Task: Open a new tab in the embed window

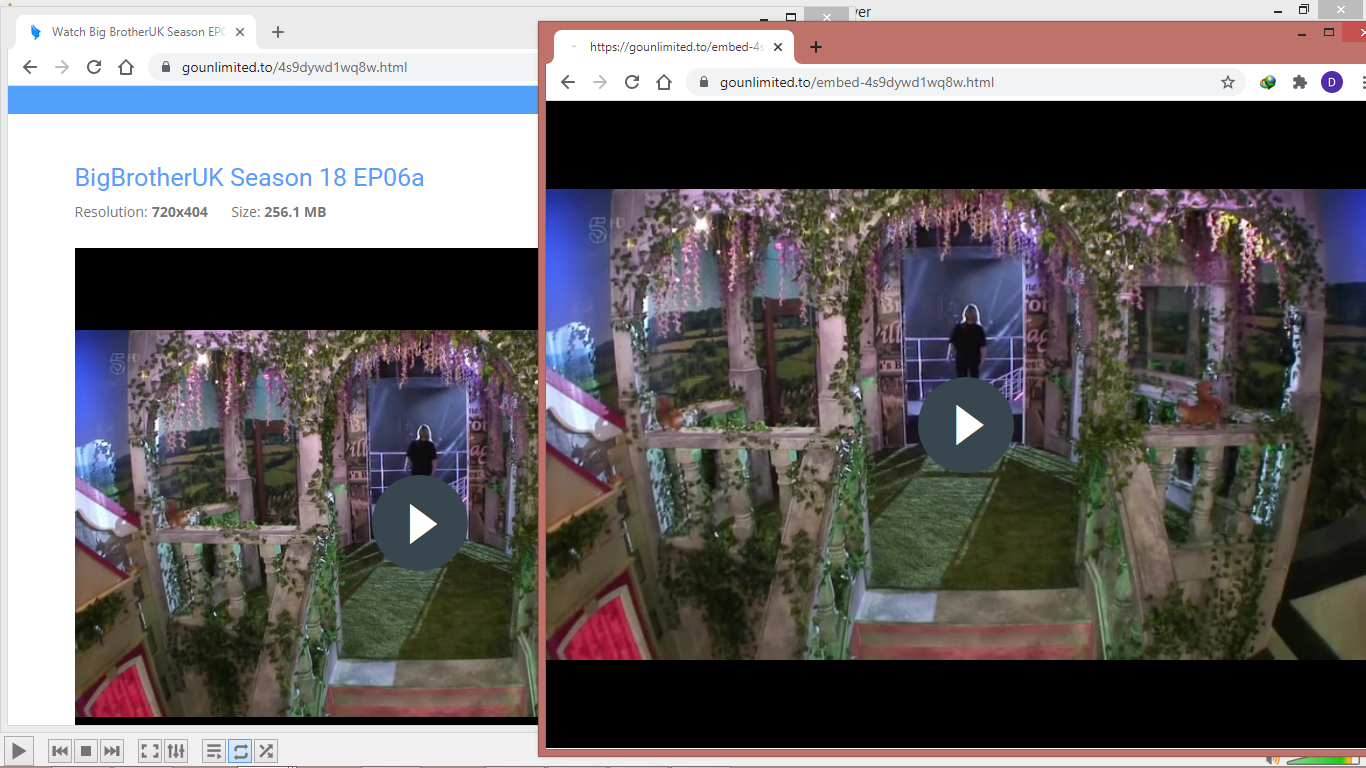Action: coord(816,47)
